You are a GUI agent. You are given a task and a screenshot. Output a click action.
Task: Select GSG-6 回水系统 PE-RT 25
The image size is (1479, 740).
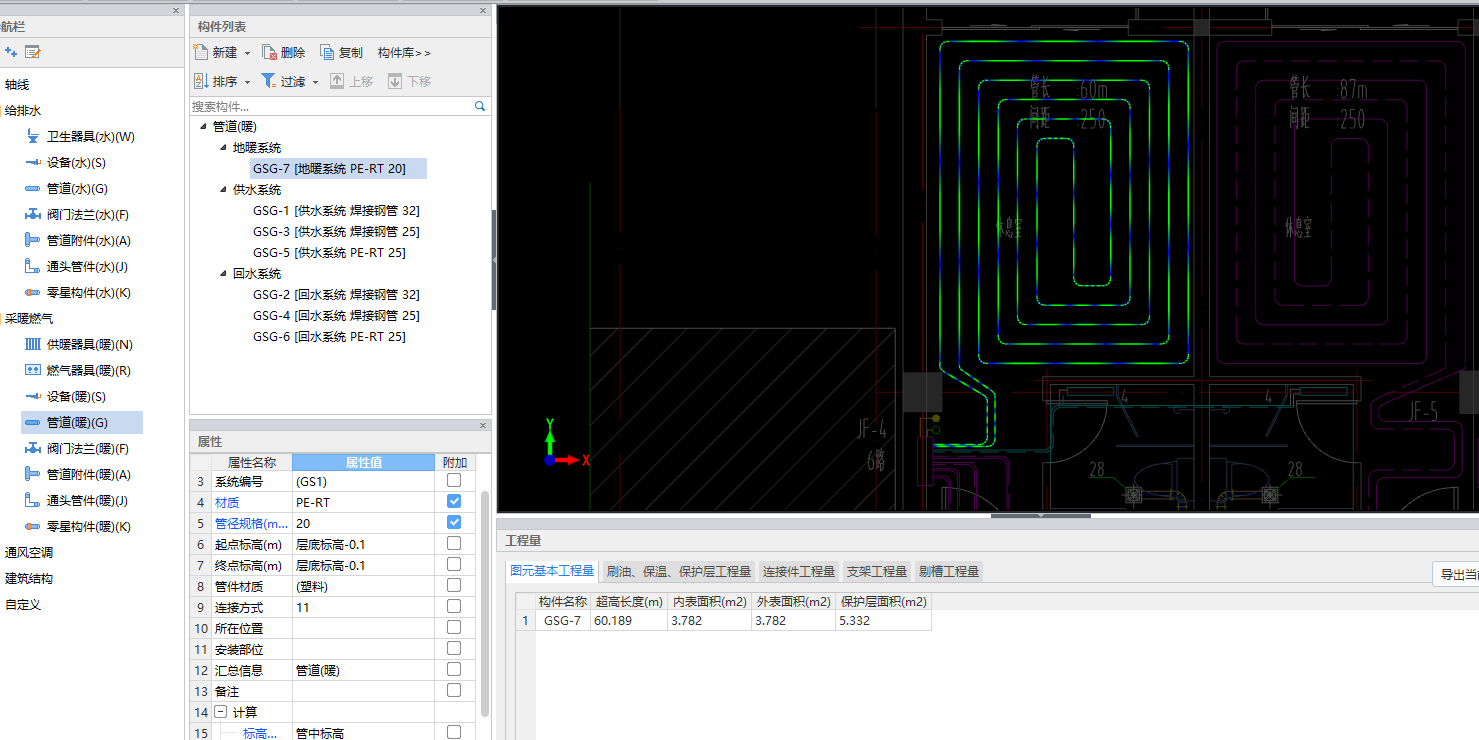click(329, 336)
